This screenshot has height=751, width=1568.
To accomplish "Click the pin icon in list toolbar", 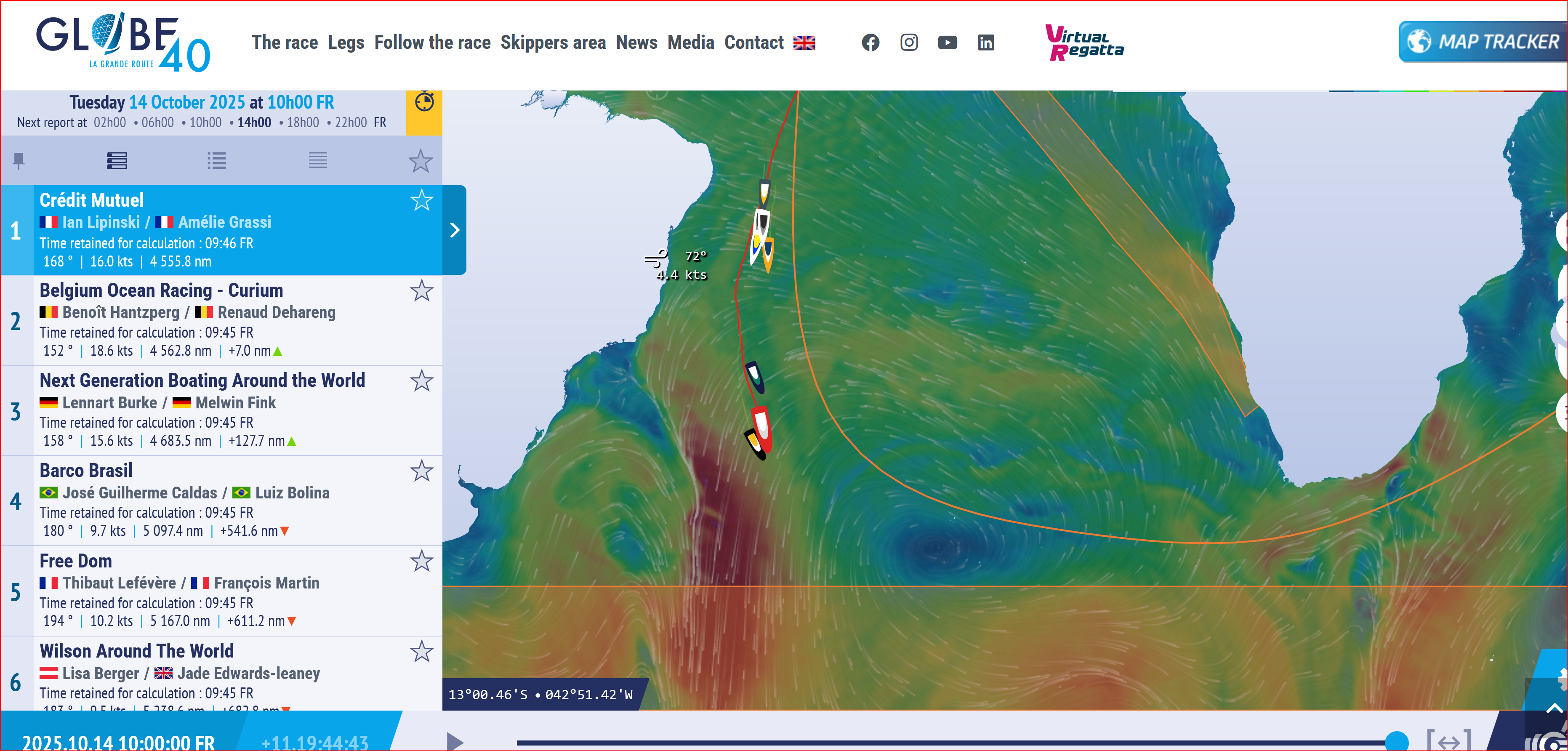I will 19,160.
